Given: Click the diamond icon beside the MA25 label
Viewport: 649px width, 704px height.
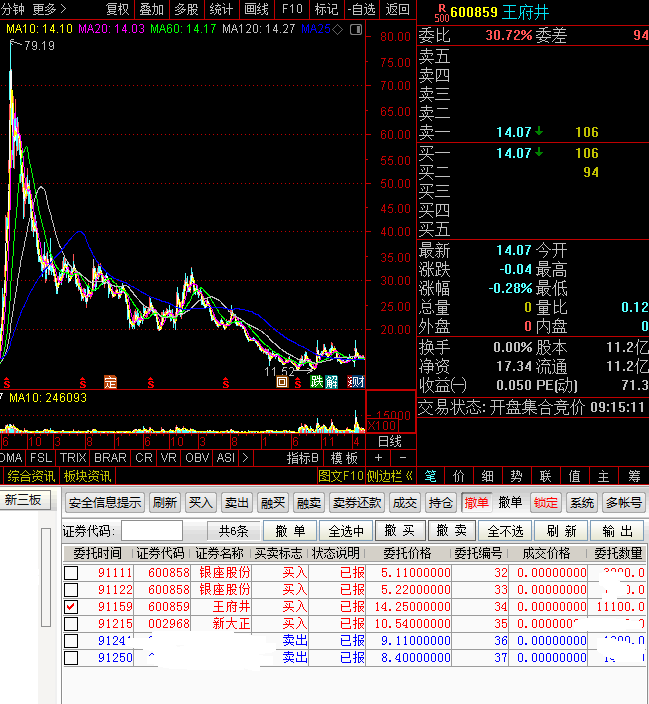Looking at the screenshot, I should (338, 29).
